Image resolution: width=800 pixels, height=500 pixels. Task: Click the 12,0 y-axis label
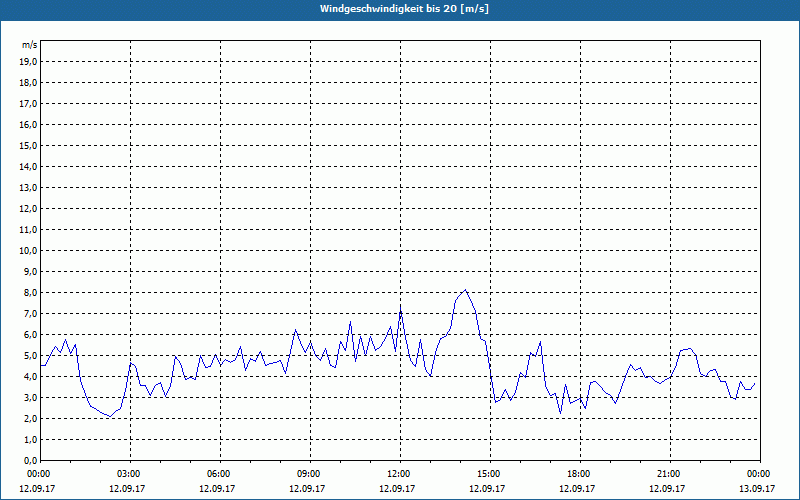(x=29, y=209)
